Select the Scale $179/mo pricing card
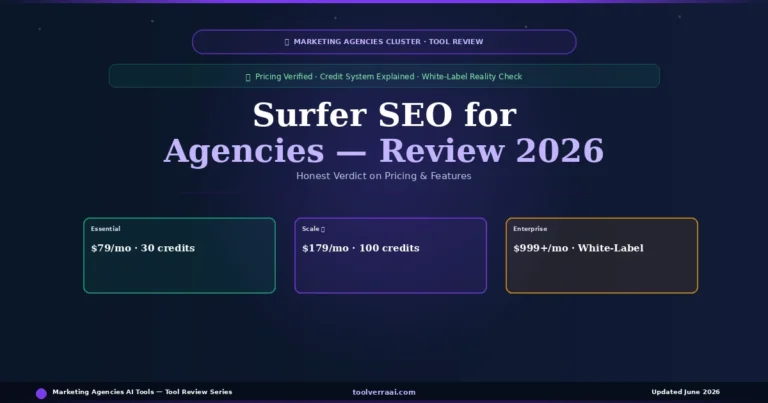Image resolution: width=768 pixels, height=403 pixels. coord(390,256)
